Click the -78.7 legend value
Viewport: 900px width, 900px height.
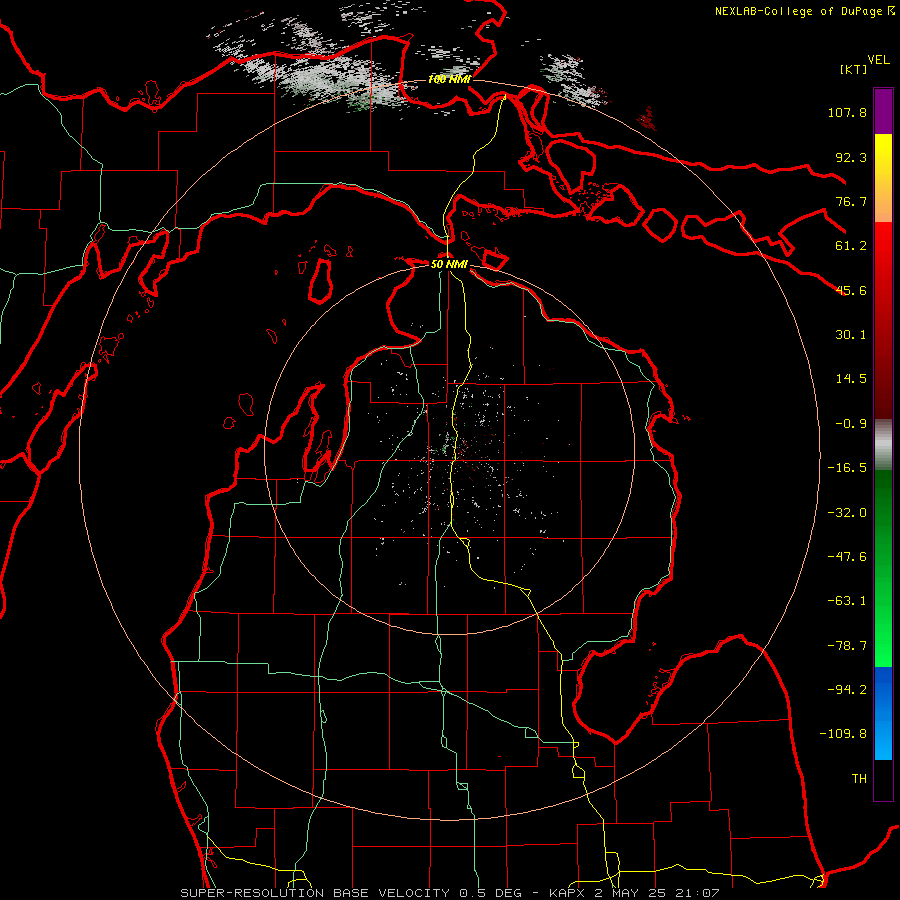click(x=847, y=646)
